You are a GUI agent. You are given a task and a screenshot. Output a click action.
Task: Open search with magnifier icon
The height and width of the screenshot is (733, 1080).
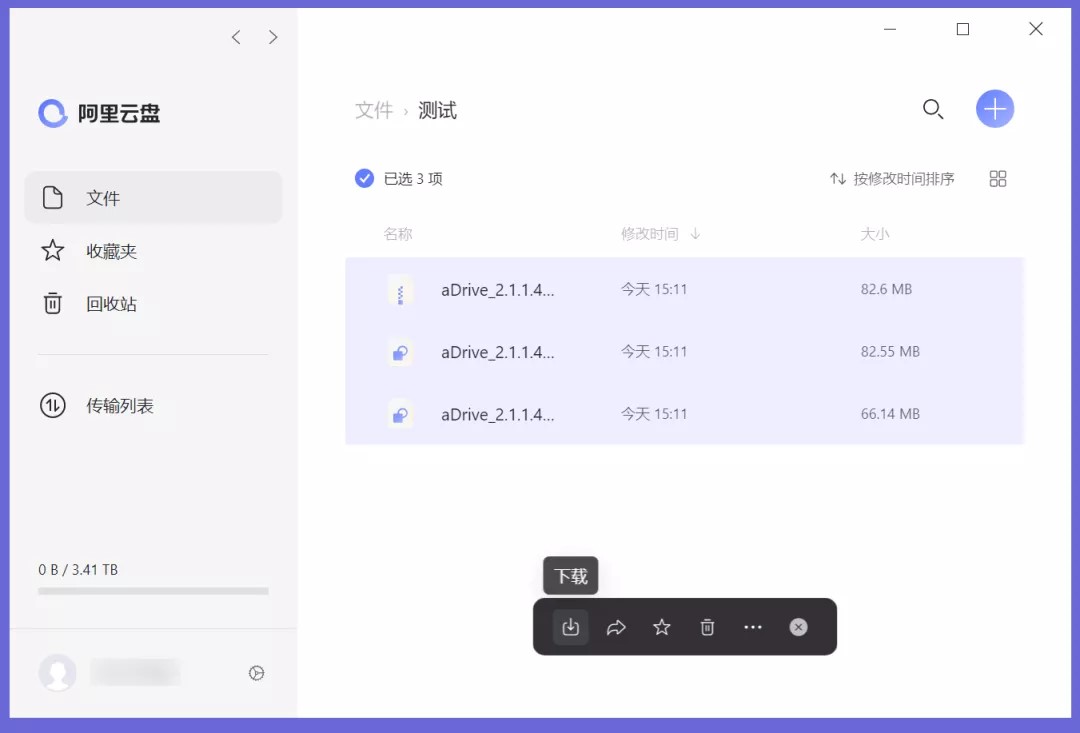(x=932, y=109)
